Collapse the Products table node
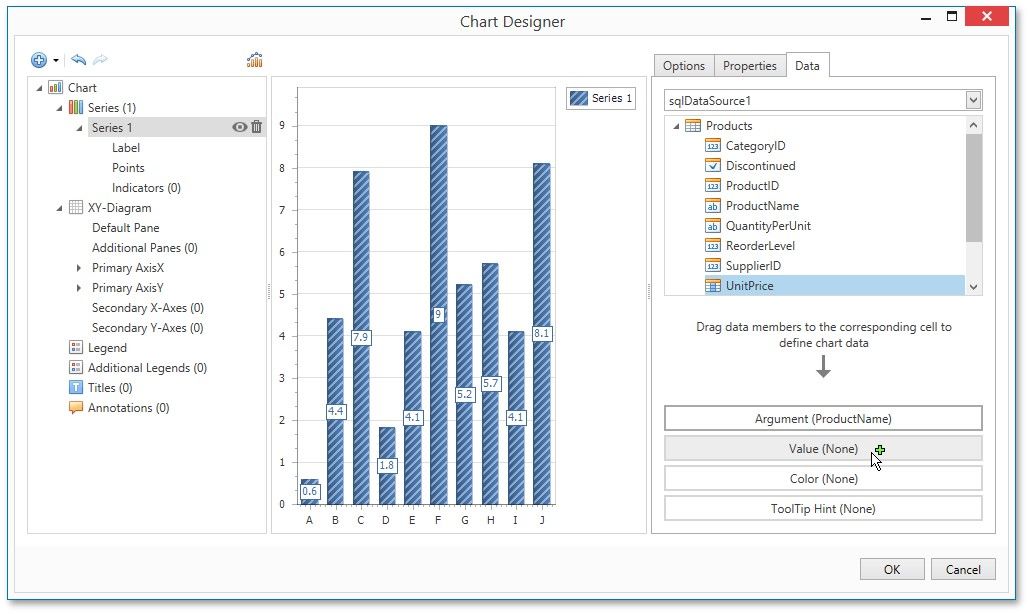 (x=677, y=126)
